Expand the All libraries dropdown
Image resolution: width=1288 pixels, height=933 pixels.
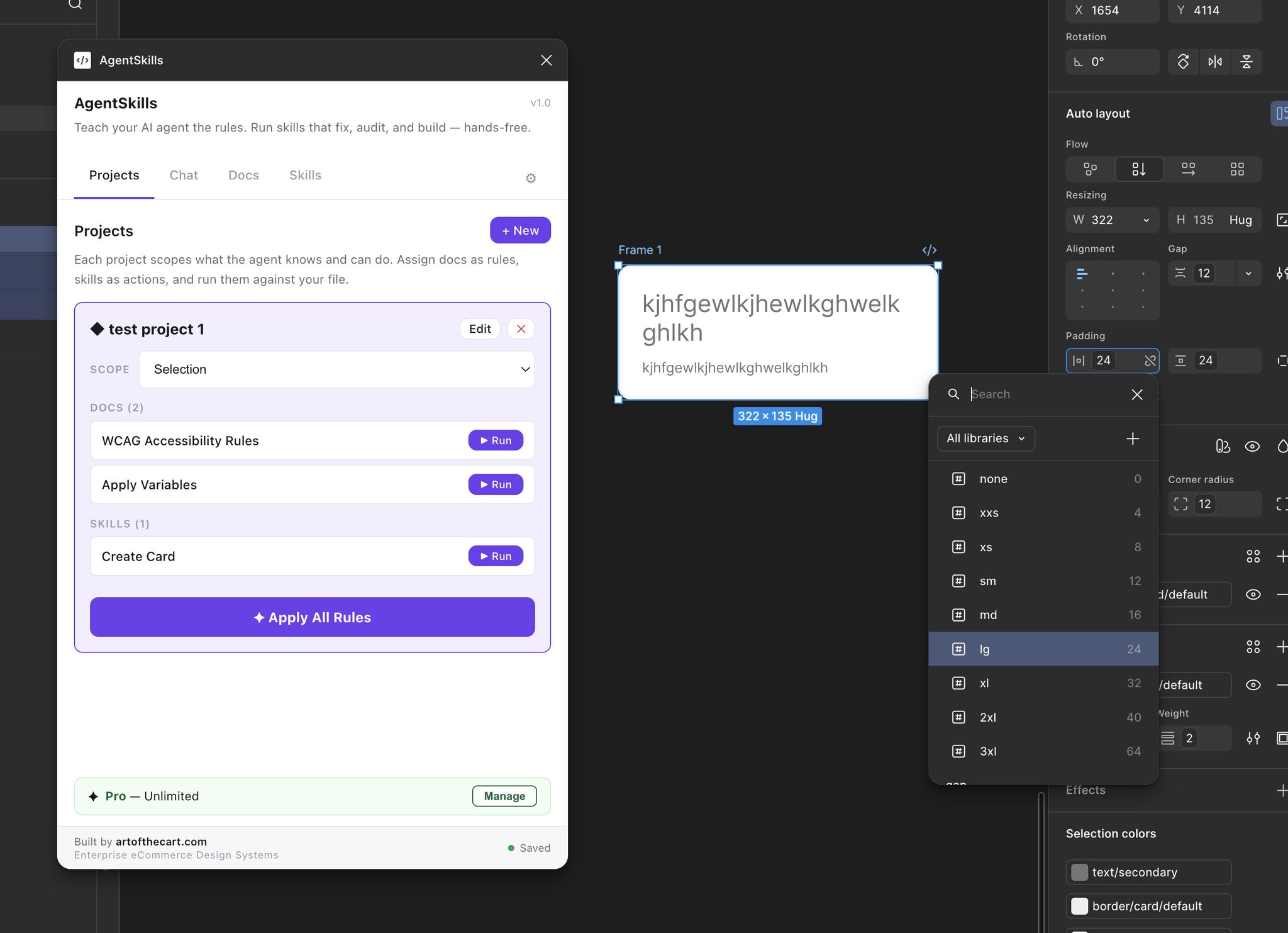coord(985,439)
